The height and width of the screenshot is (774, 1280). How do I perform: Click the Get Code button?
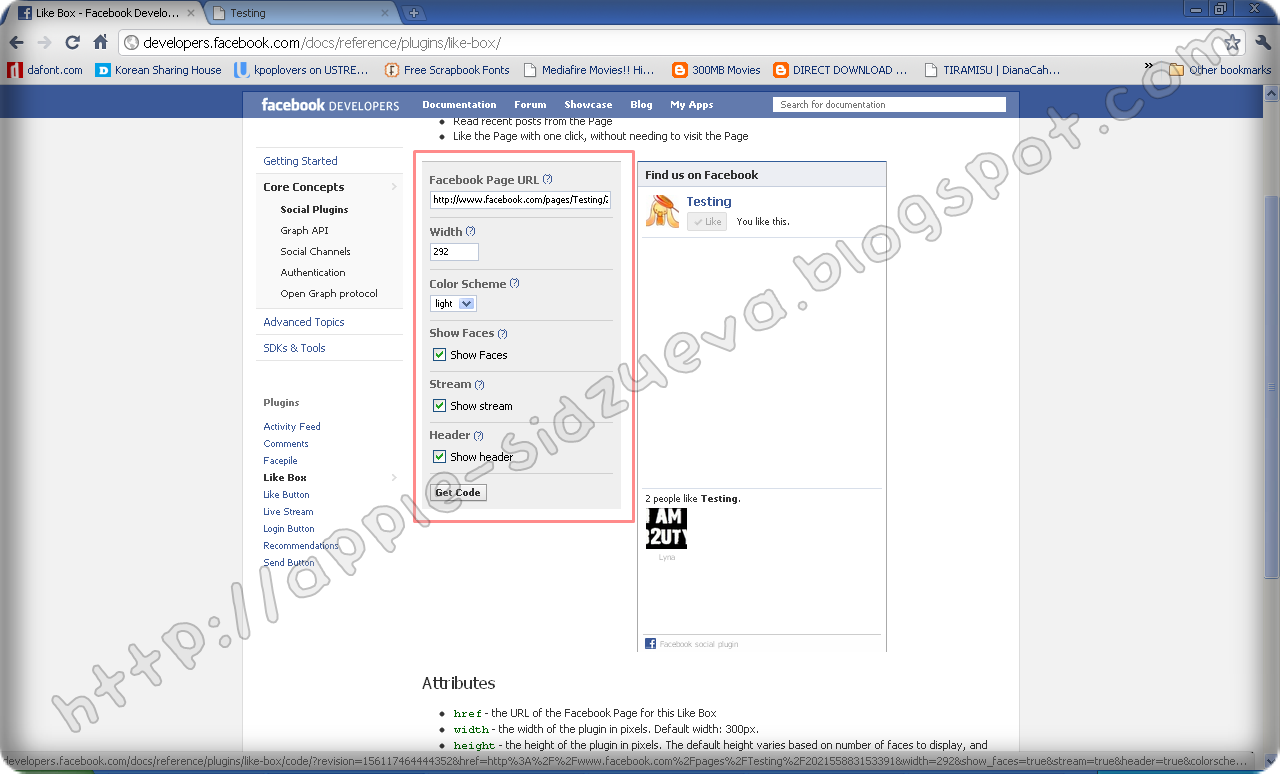tap(458, 492)
